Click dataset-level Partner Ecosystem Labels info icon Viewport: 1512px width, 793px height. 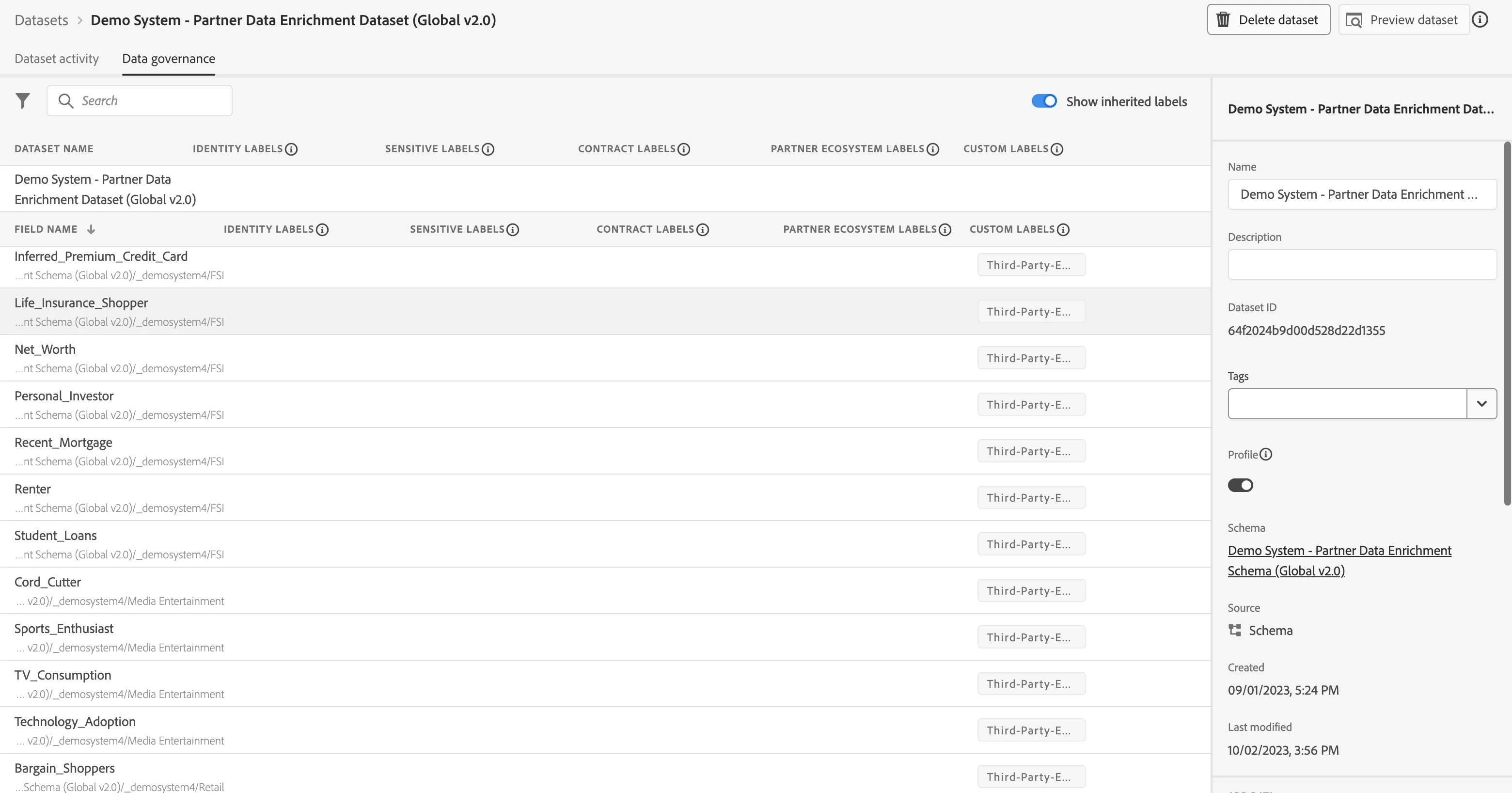[x=933, y=149]
